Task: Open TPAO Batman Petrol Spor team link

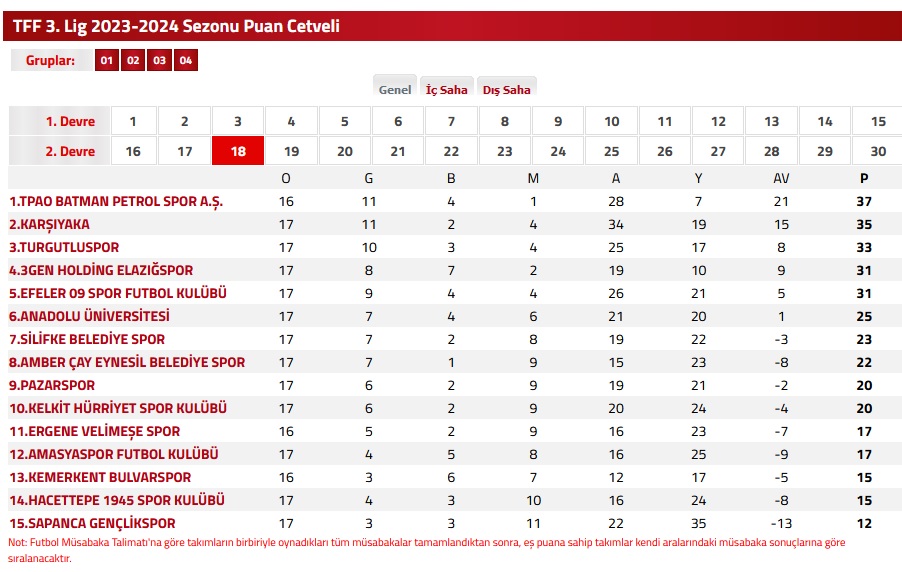Action: coord(116,201)
